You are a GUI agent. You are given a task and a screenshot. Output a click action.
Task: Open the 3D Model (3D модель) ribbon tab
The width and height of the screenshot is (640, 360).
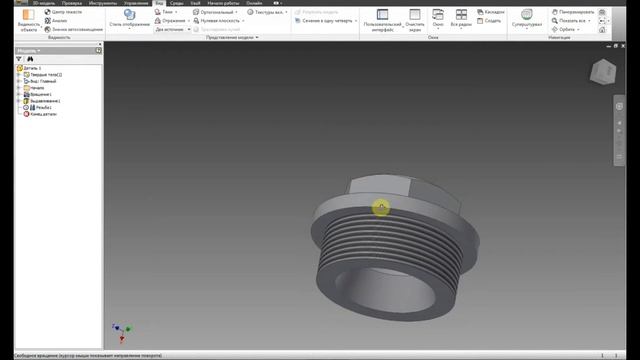(x=44, y=3)
